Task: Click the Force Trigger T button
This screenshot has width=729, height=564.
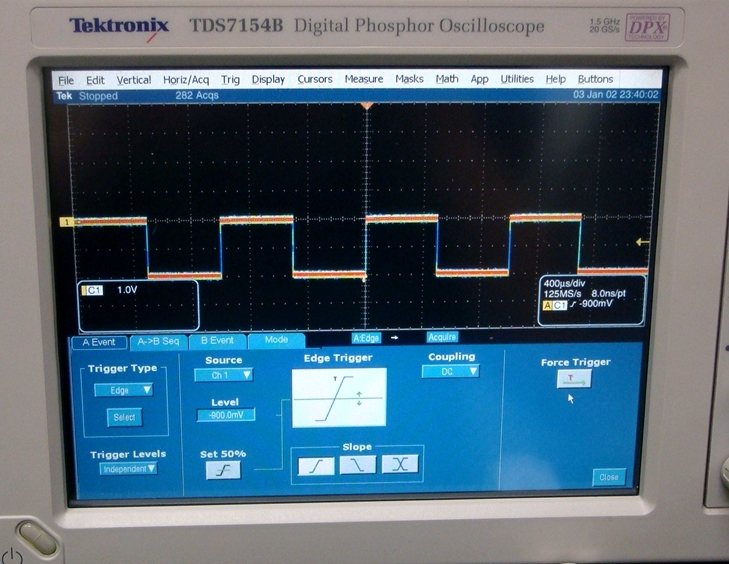Action: coord(574,379)
